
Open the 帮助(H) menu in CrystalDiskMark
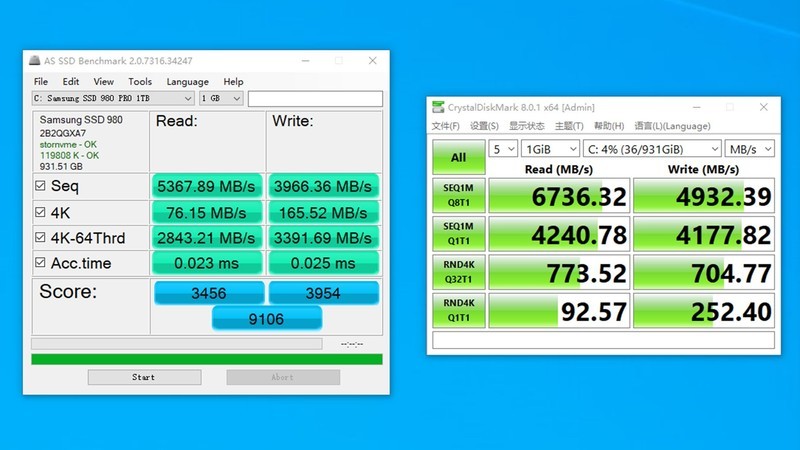pos(609,126)
